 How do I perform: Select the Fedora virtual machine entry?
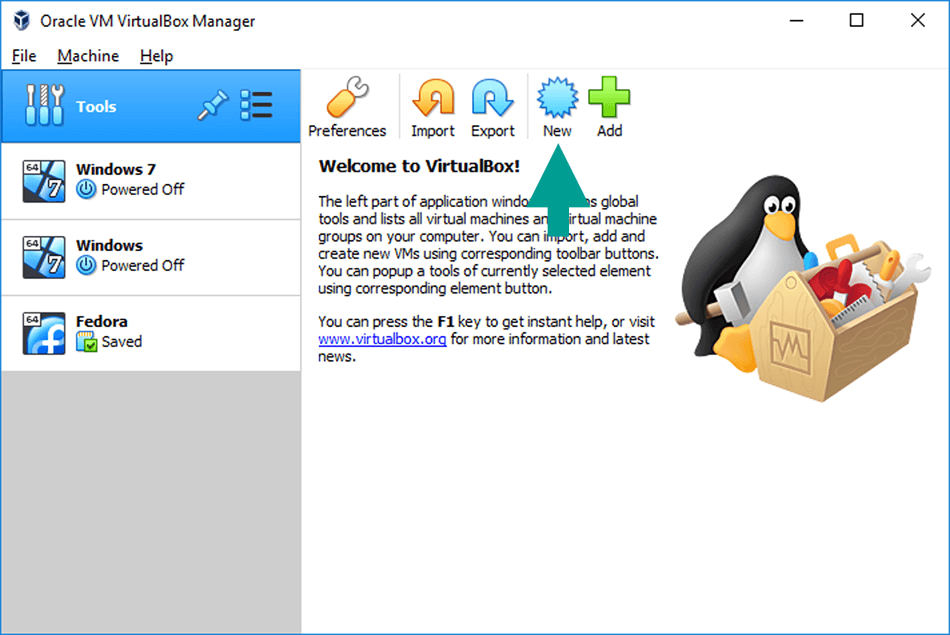click(150, 333)
